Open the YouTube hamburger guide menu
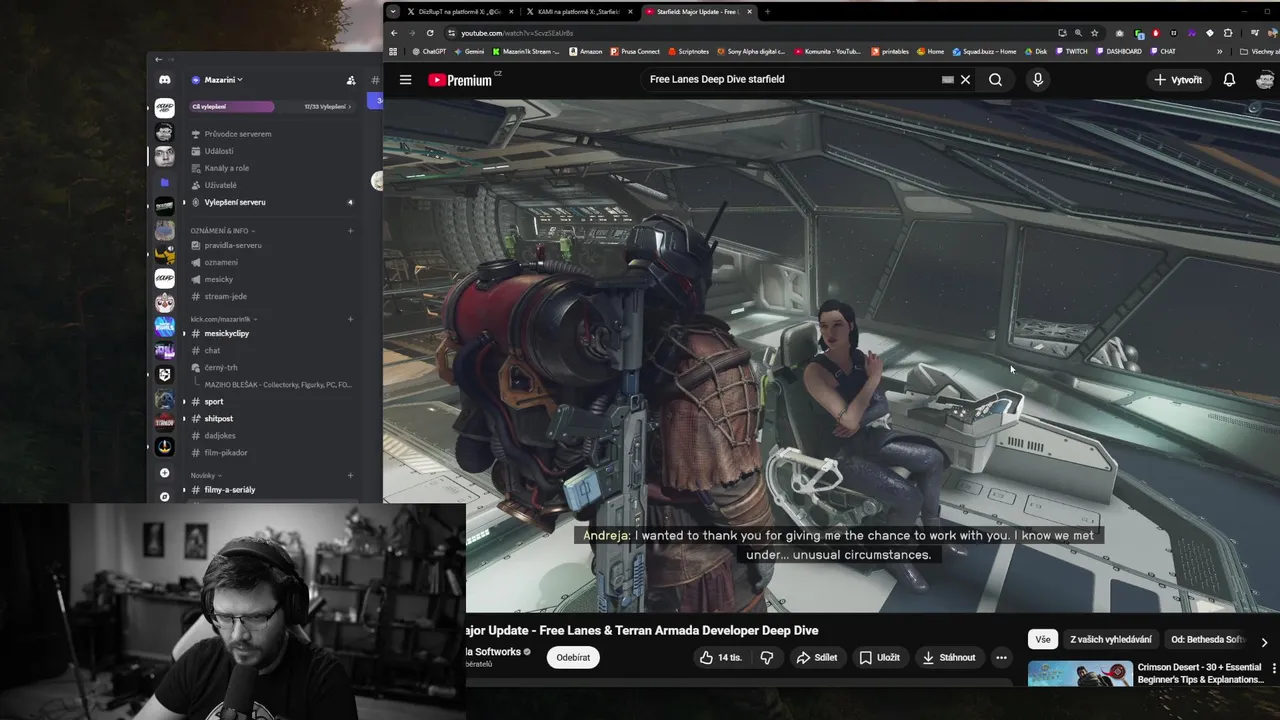The width and height of the screenshot is (1280, 720). tap(405, 80)
